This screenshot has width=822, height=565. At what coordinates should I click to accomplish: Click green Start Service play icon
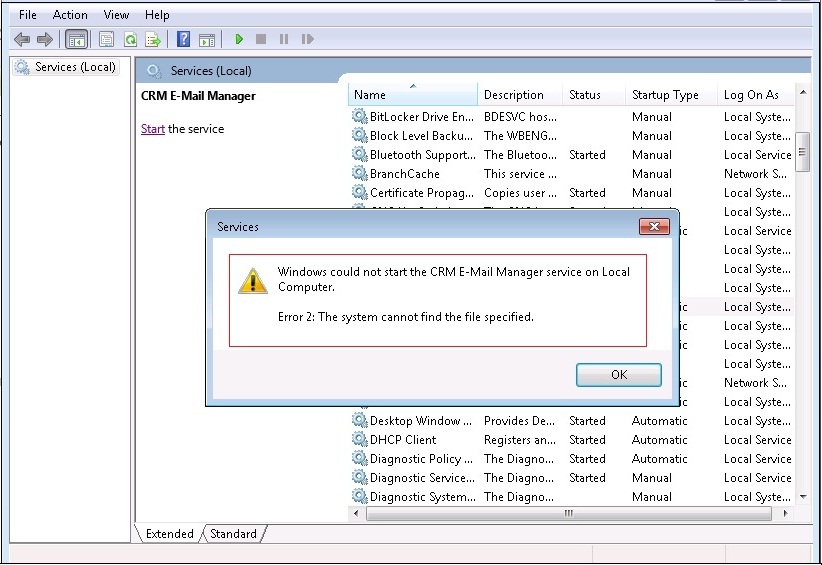[239, 39]
